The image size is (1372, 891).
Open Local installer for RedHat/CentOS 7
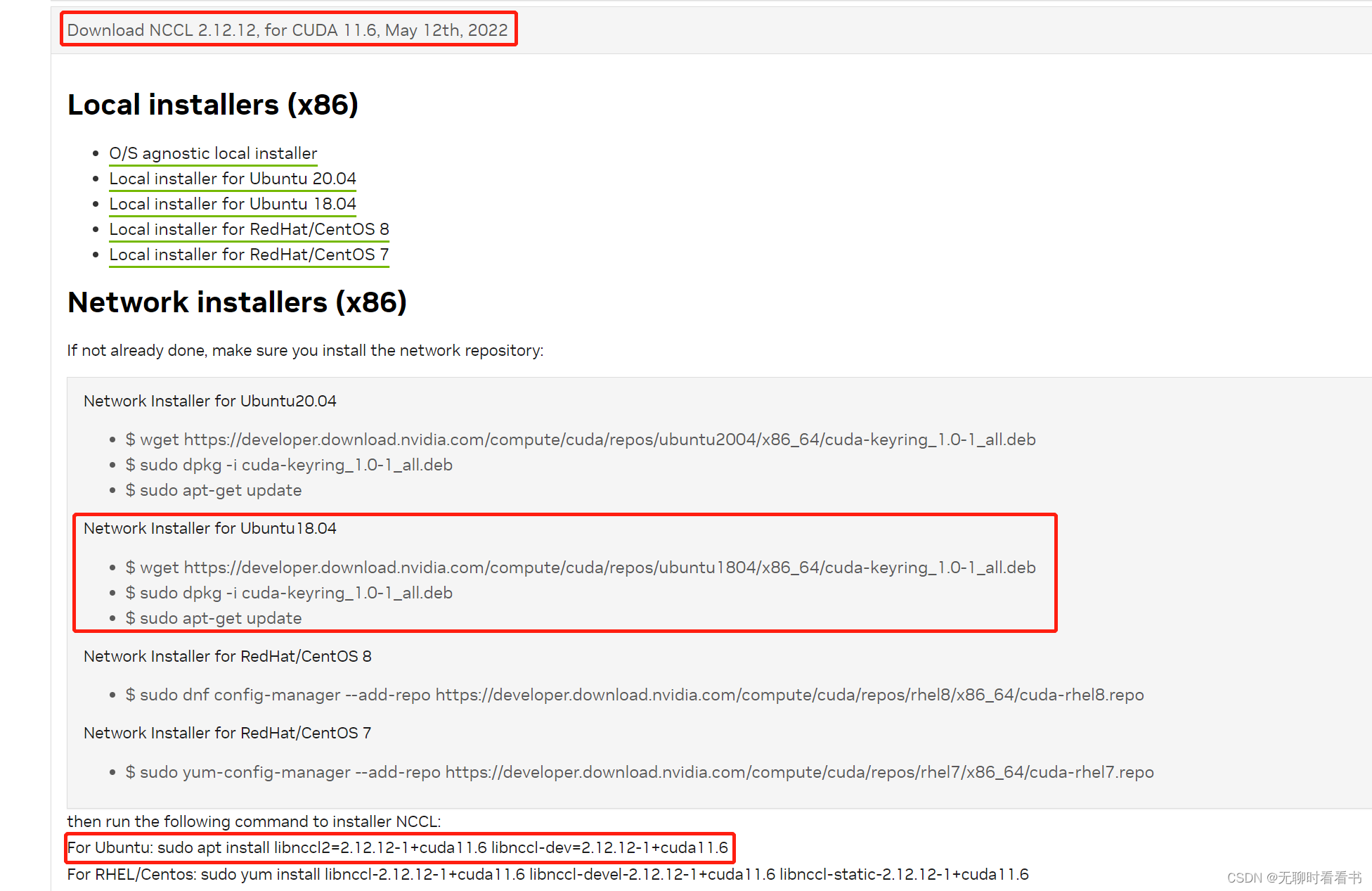[249, 255]
